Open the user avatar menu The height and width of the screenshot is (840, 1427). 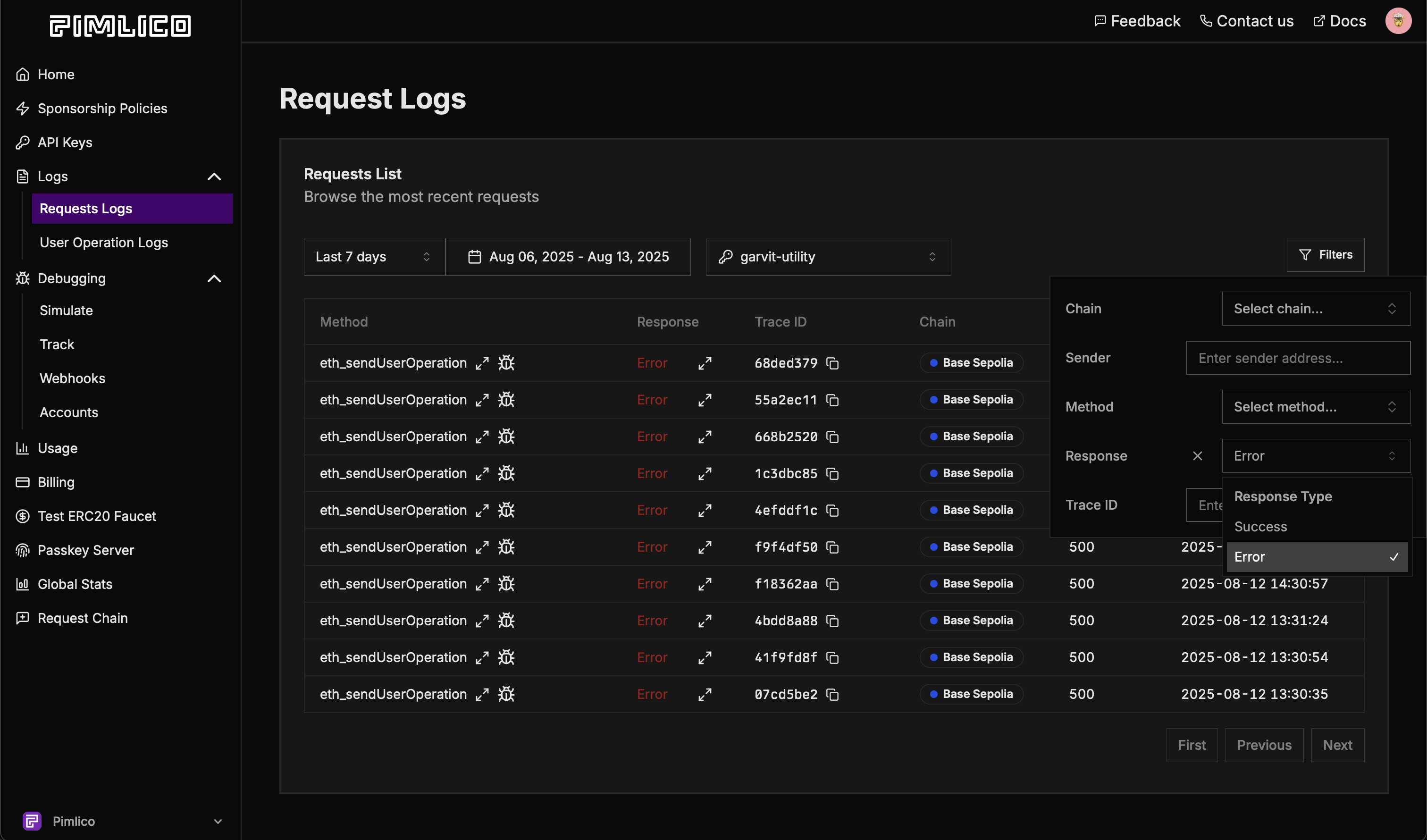(x=1398, y=21)
